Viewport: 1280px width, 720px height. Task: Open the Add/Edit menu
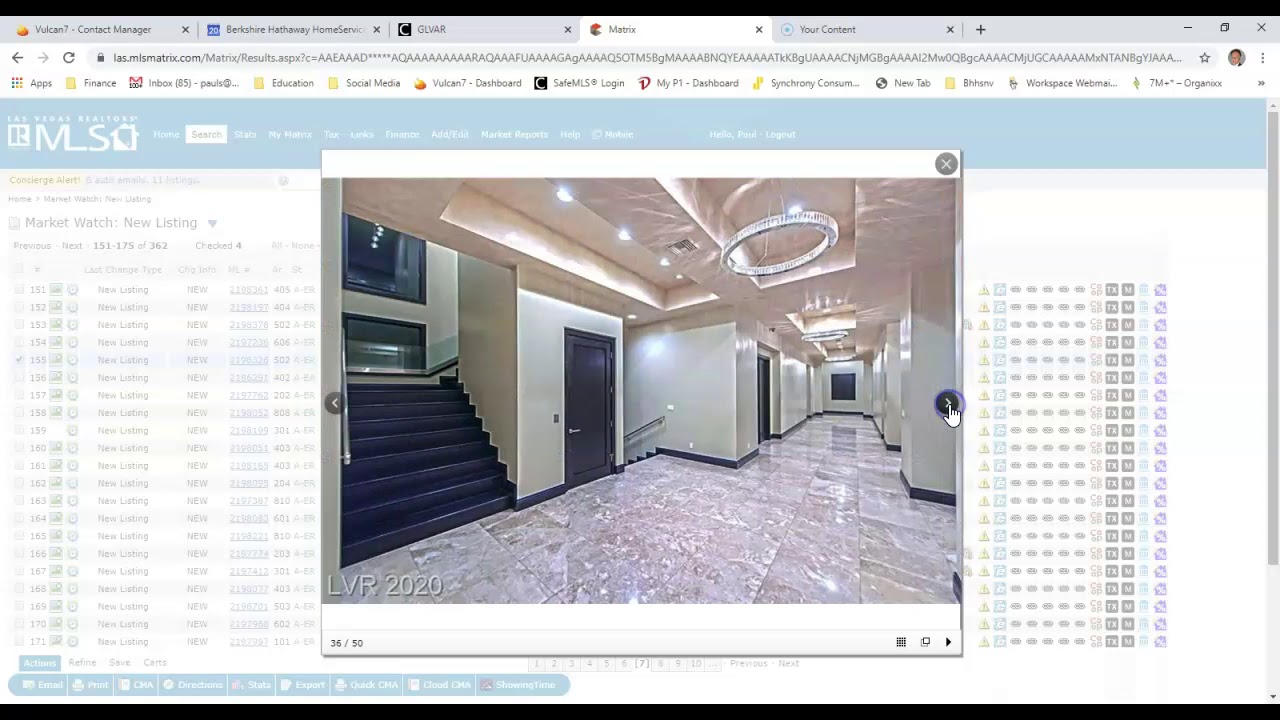click(449, 134)
